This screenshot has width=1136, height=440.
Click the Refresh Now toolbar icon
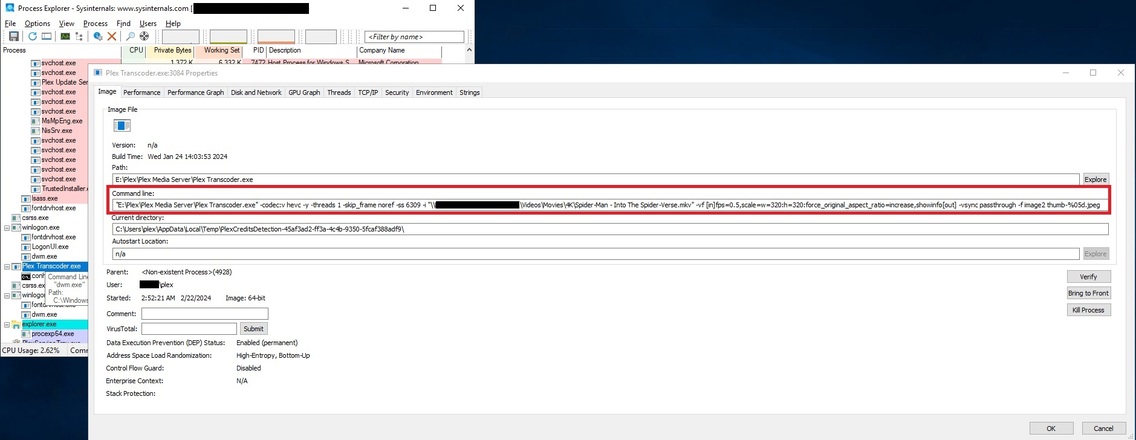pos(33,36)
